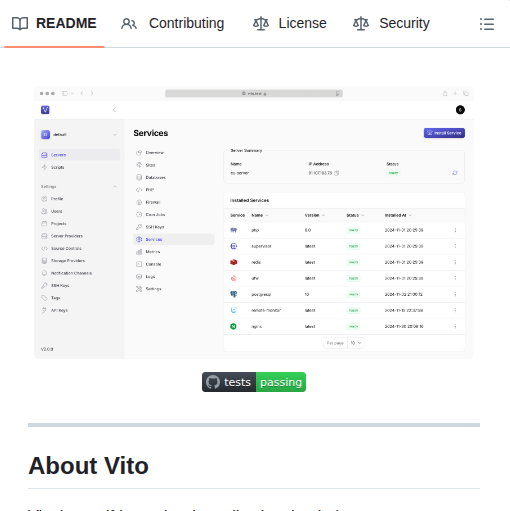Click the sidebar collapse arrow in the screenshot
Image resolution: width=510 pixels, height=511 pixels.
coord(114,110)
